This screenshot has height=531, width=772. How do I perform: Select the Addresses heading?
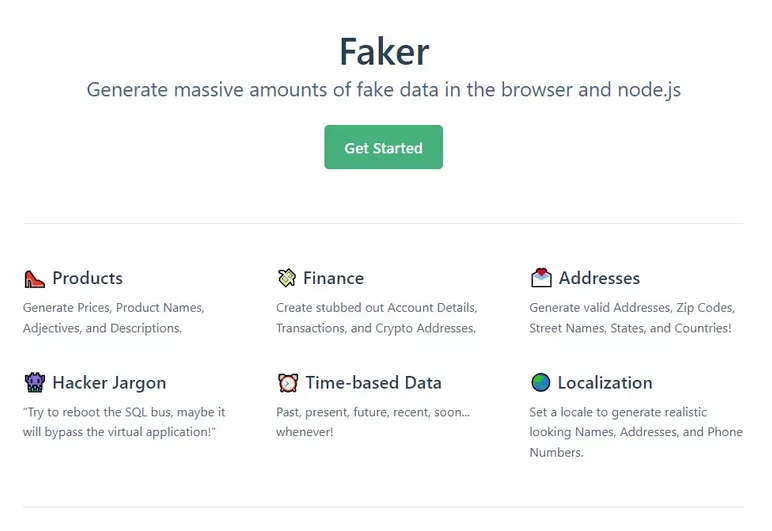[x=599, y=278]
